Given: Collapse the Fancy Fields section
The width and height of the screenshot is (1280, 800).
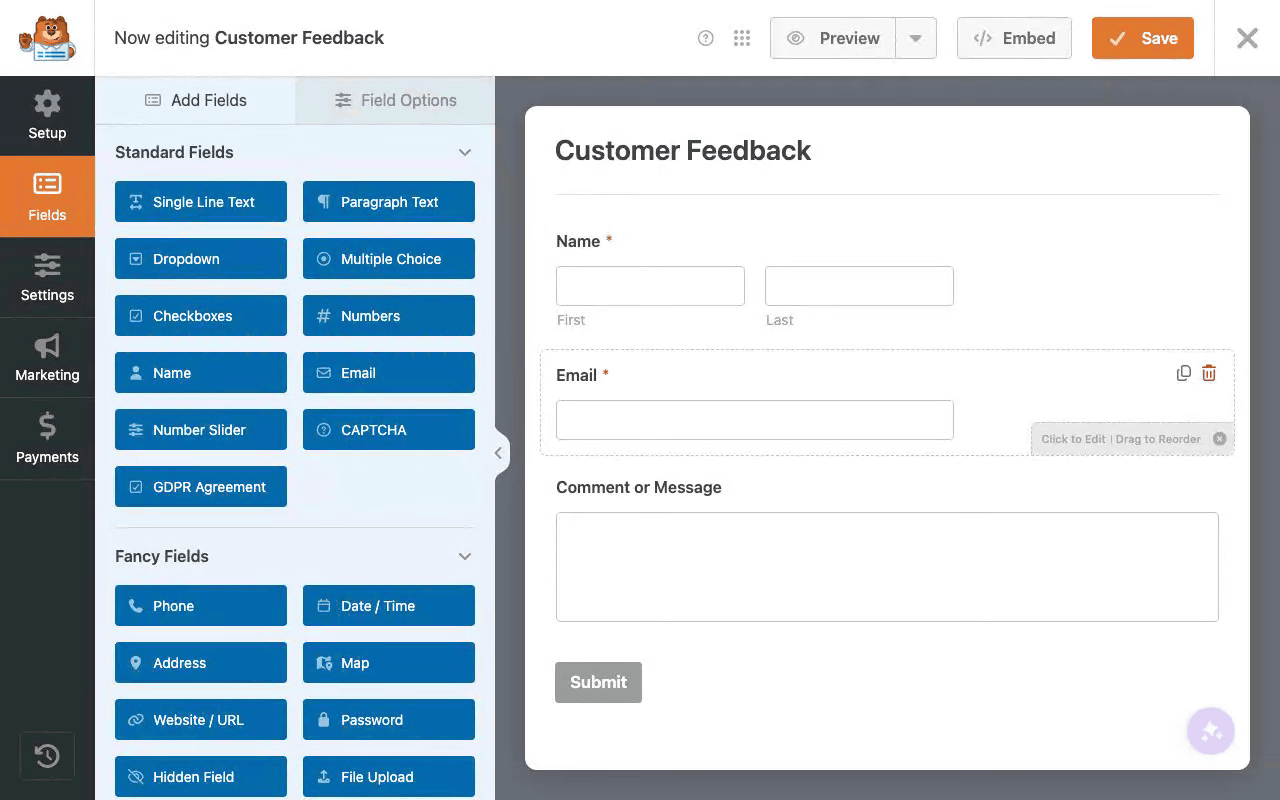Looking at the screenshot, I should point(464,556).
